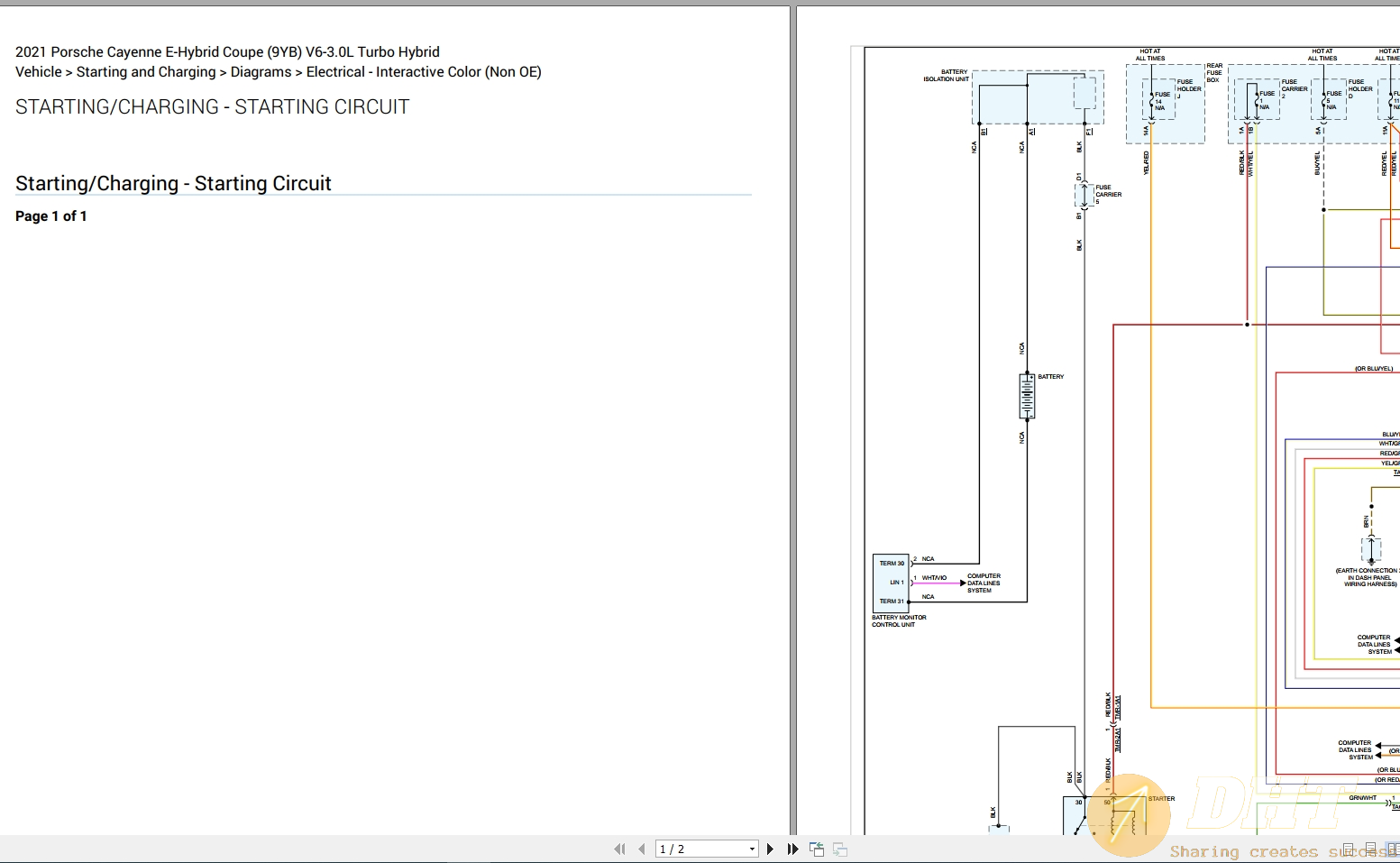
Task: Click the BATTERY MONITOR CONTROL UNIT label
Action: [899, 621]
